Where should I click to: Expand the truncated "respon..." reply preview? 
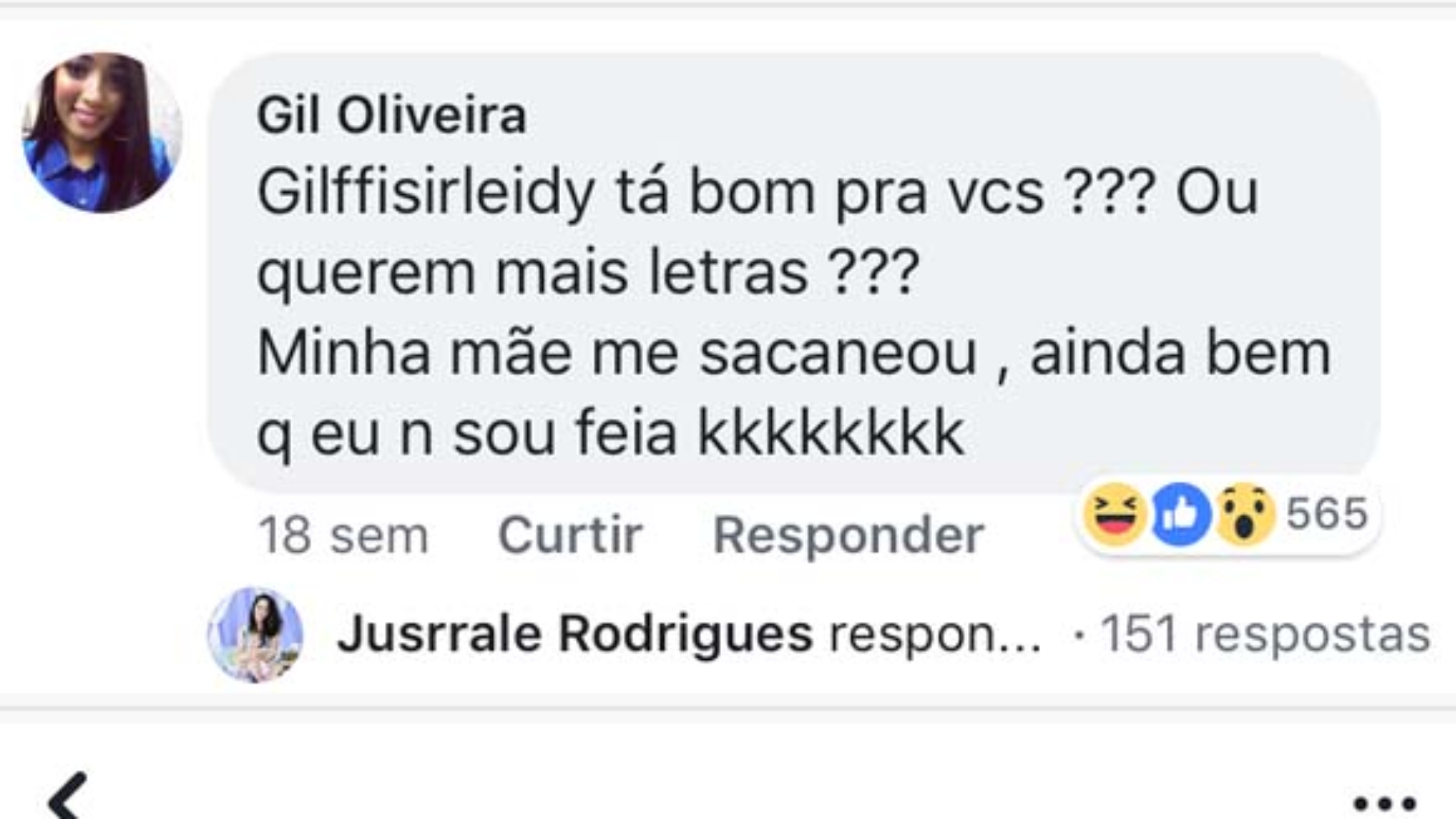point(934,634)
